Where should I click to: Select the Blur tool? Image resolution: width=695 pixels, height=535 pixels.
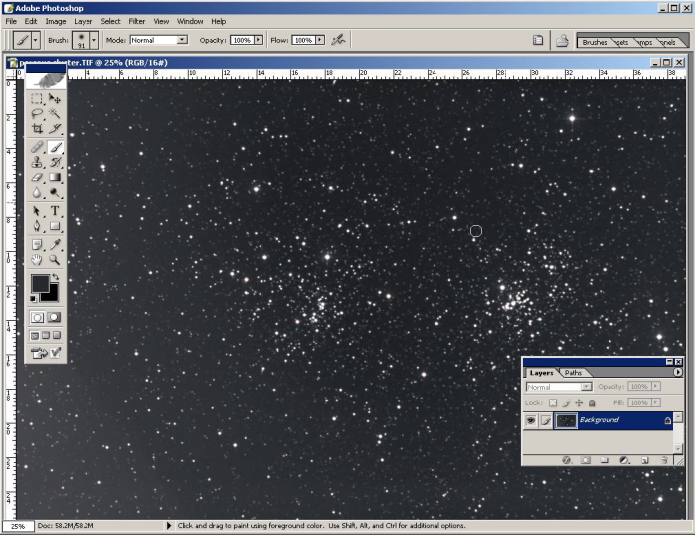tap(37, 192)
